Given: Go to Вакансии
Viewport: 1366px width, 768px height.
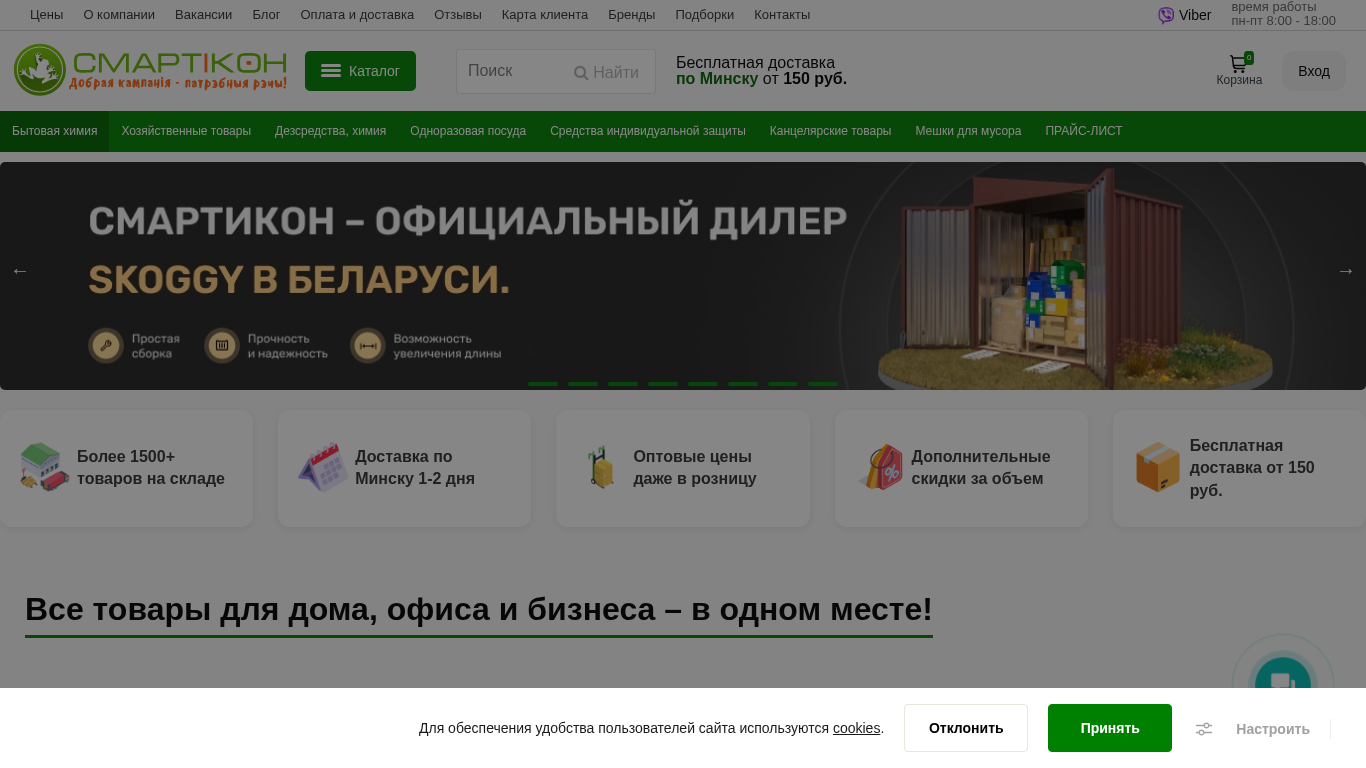Looking at the screenshot, I should 203,15.
